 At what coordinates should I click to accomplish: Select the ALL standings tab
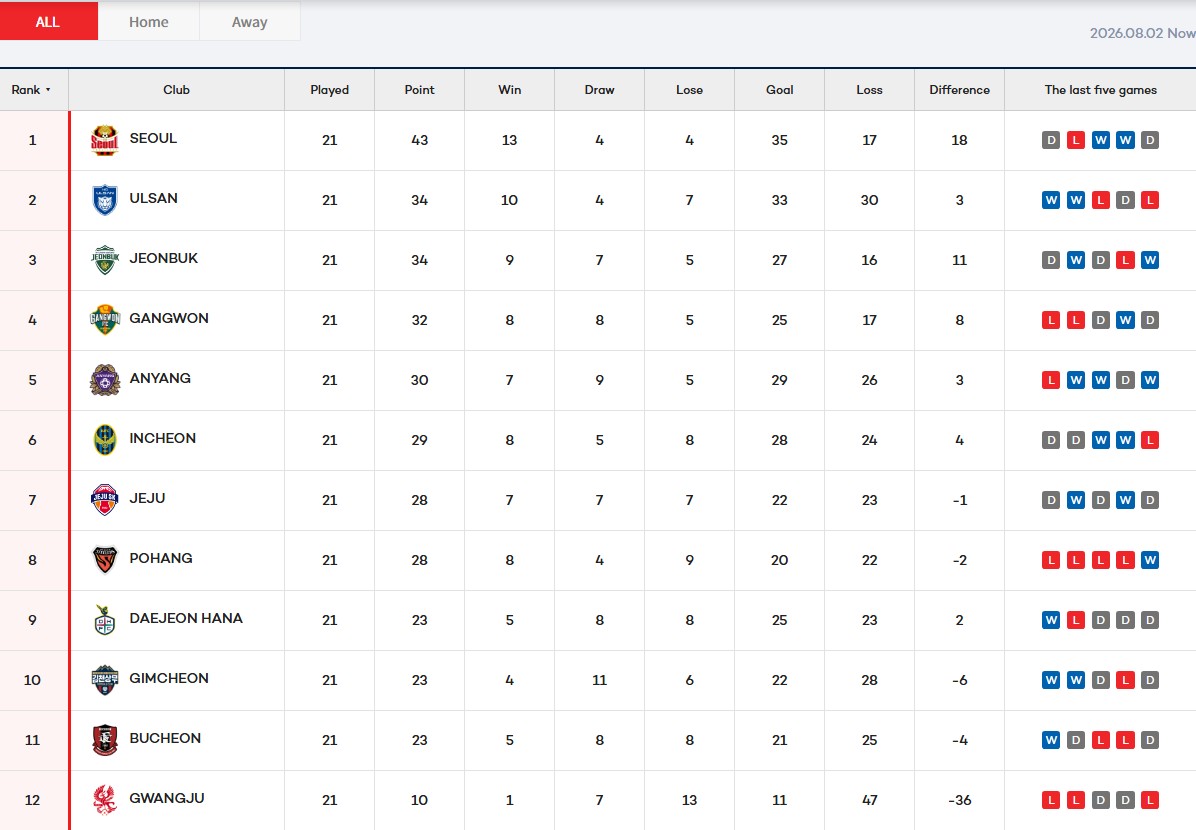pyautogui.click(x=48, y=21)
